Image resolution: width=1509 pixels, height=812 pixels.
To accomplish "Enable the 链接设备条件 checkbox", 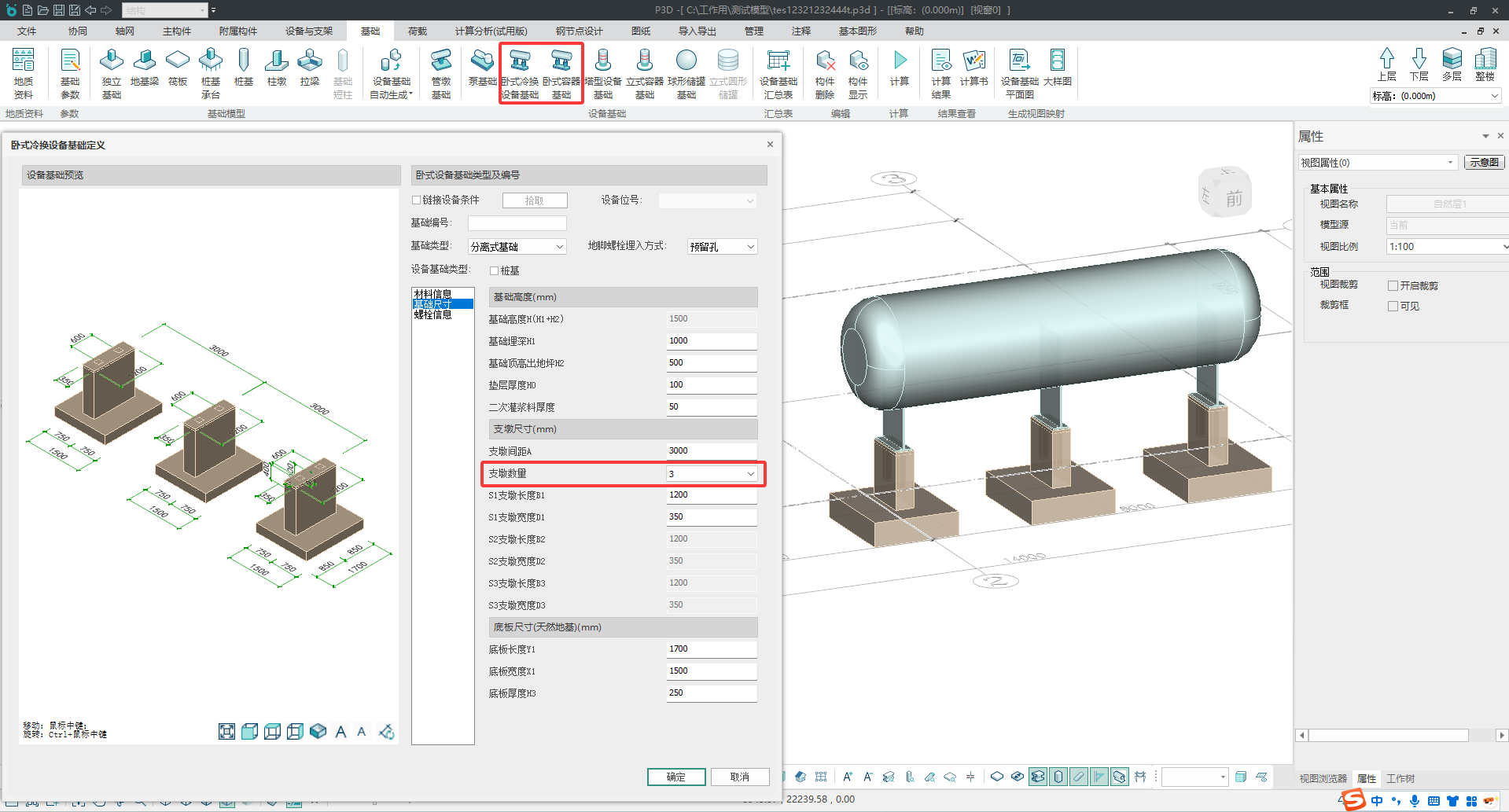I will 417,200.
